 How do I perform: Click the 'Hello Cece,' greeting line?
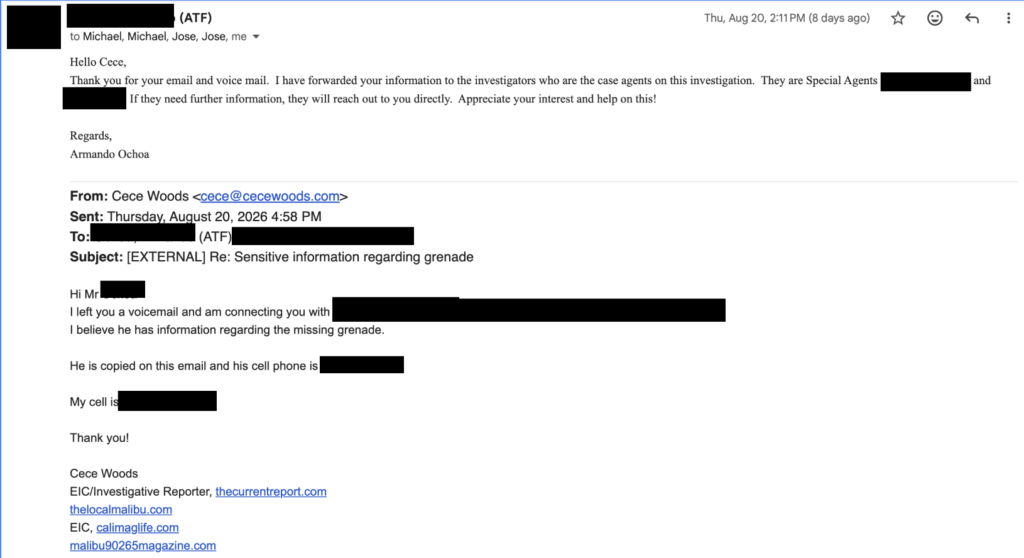click(98, 62)
